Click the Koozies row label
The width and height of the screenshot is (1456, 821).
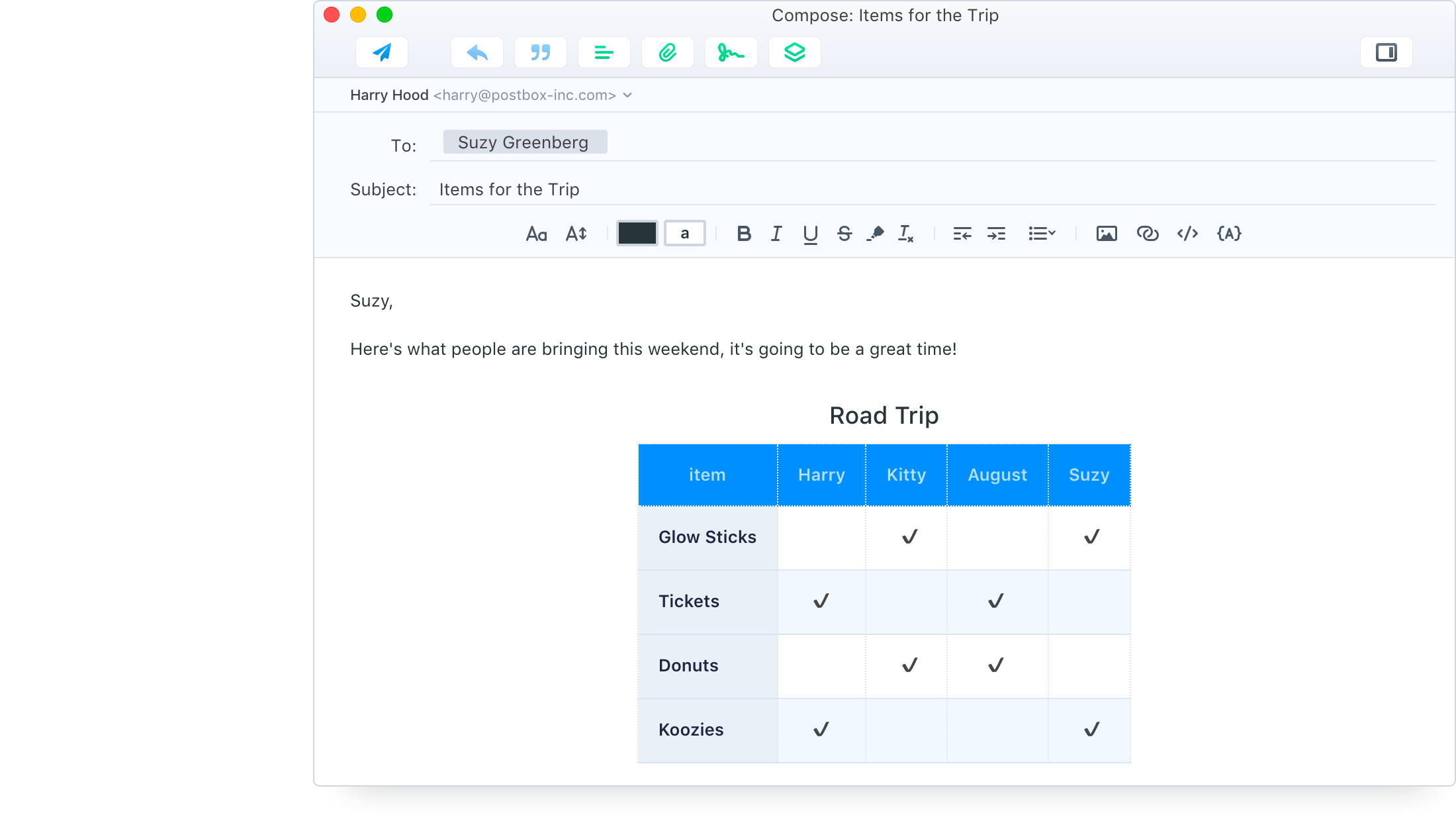(x=691, y=730)
